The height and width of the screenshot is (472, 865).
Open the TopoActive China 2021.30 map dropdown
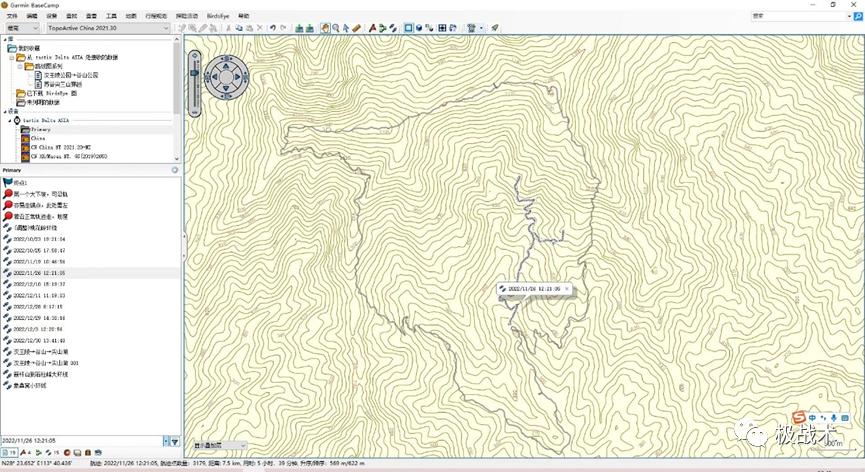(x=111, y=28)
